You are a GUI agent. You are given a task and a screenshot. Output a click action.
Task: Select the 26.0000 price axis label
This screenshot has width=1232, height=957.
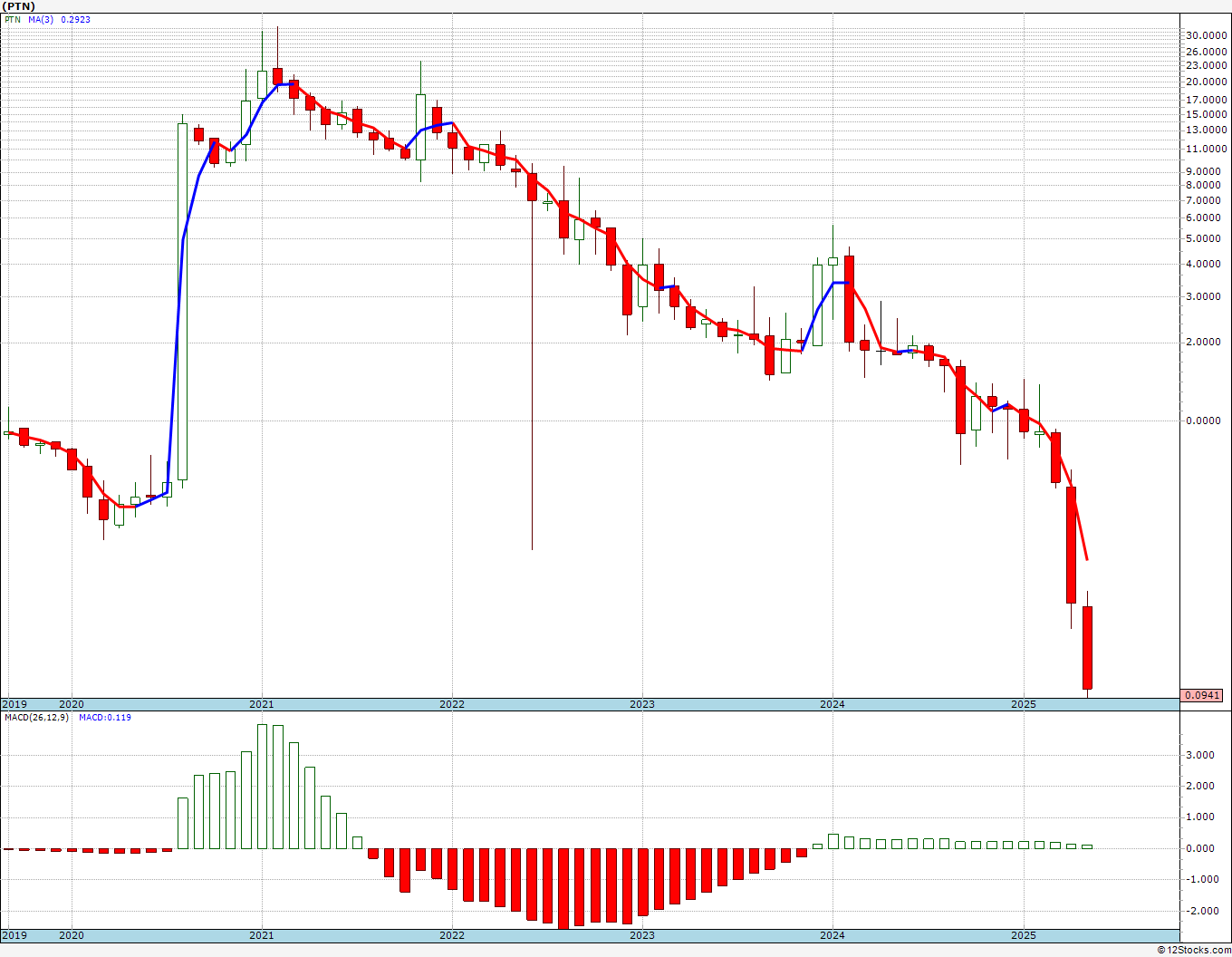coord(1206,52)
